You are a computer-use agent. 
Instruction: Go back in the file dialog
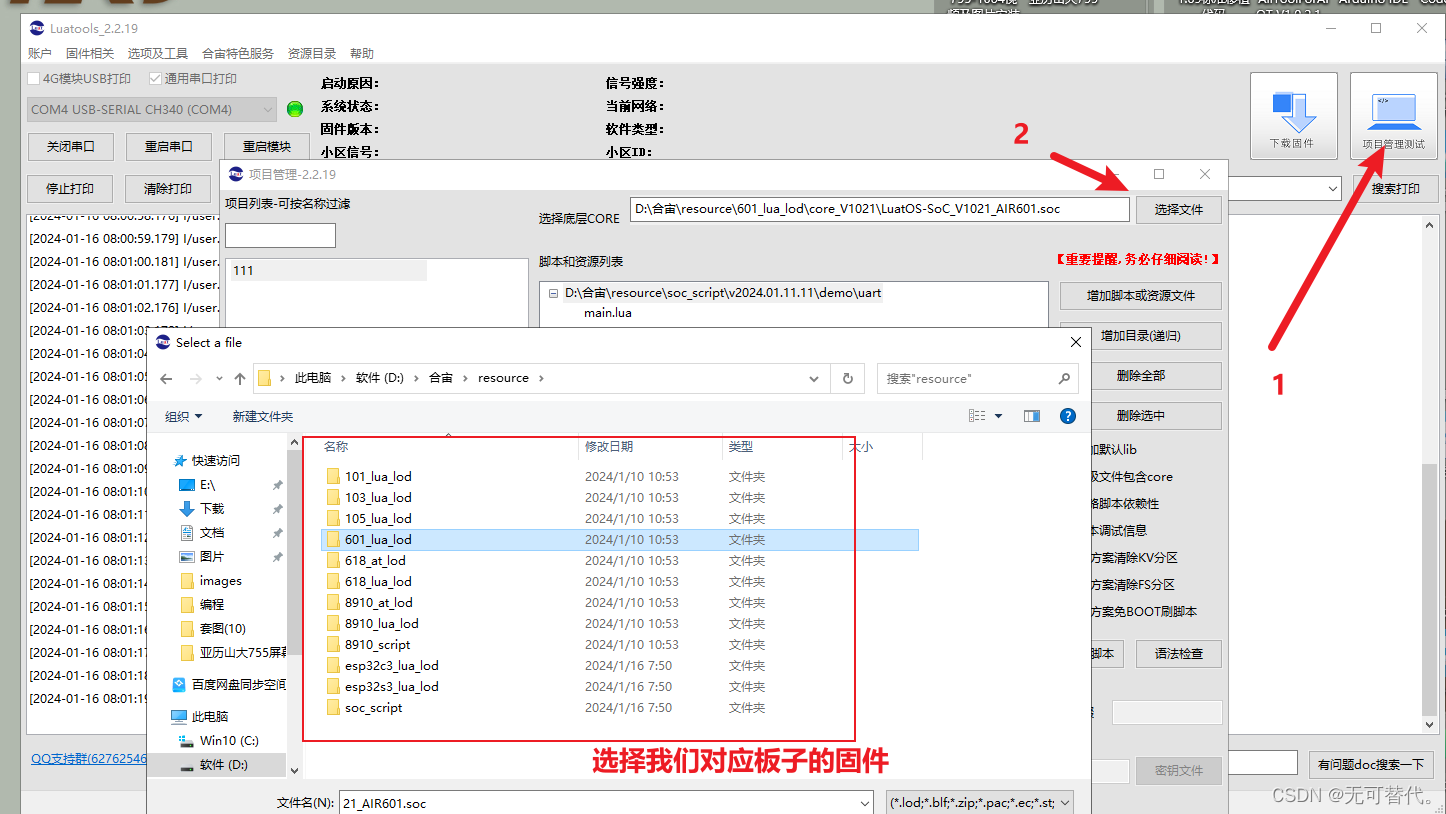tap(166, 379)
